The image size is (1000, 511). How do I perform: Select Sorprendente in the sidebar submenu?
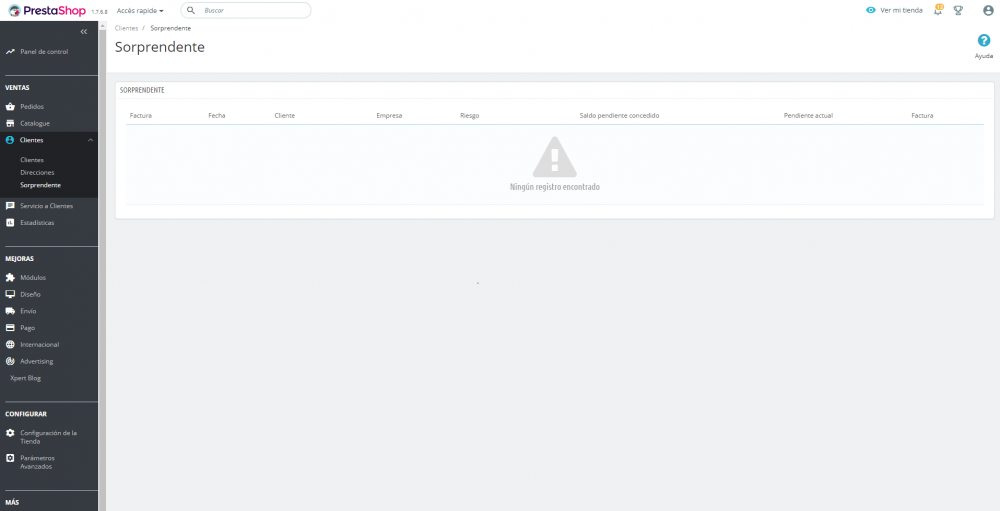pyautogui.click(x=40, y=185)
